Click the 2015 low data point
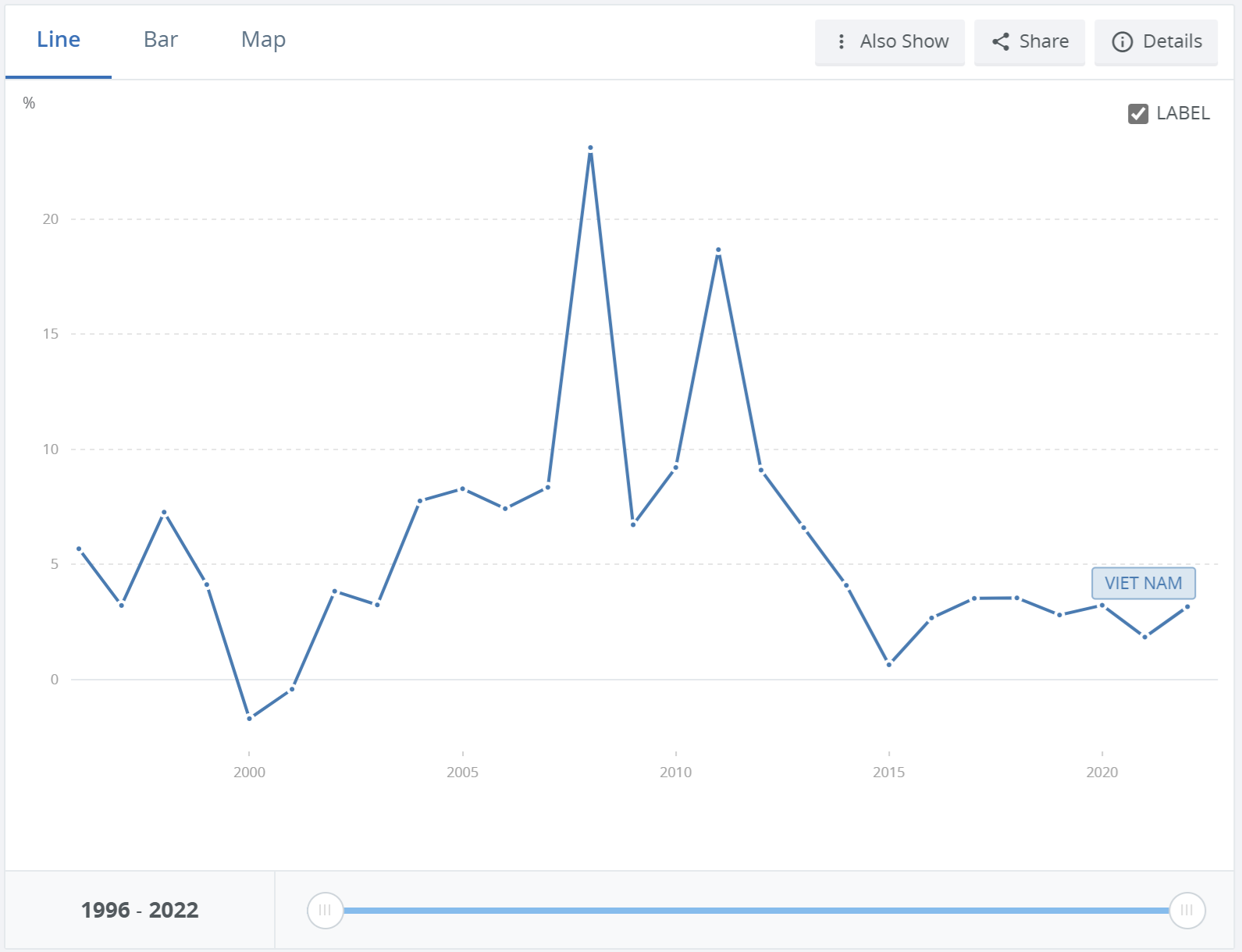Screen dimensions: 1242x952 [888, 665]
